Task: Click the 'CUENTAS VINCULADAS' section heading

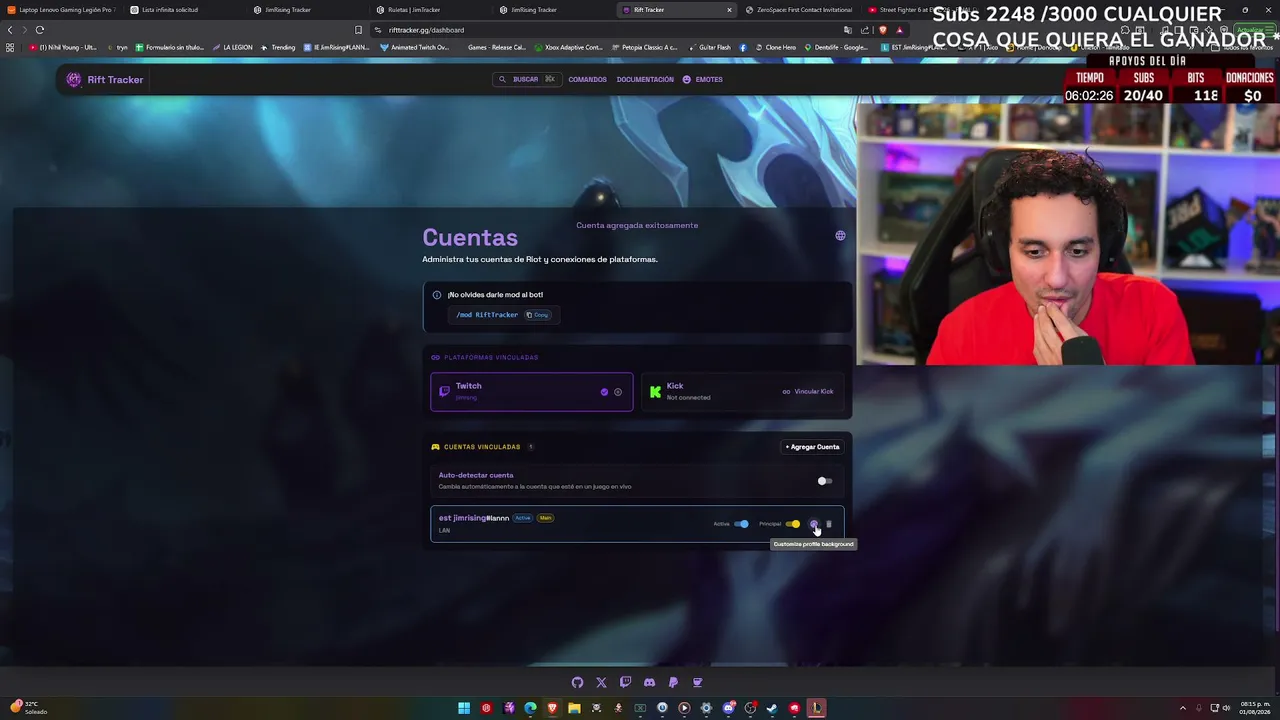Action: (x=482, y=447)
